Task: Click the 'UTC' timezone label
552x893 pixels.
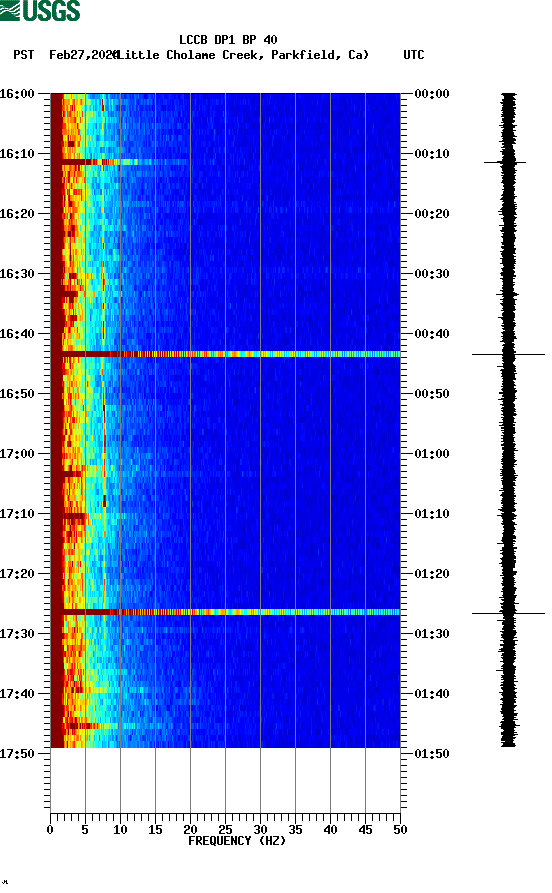Action: (x=414, y=55)
